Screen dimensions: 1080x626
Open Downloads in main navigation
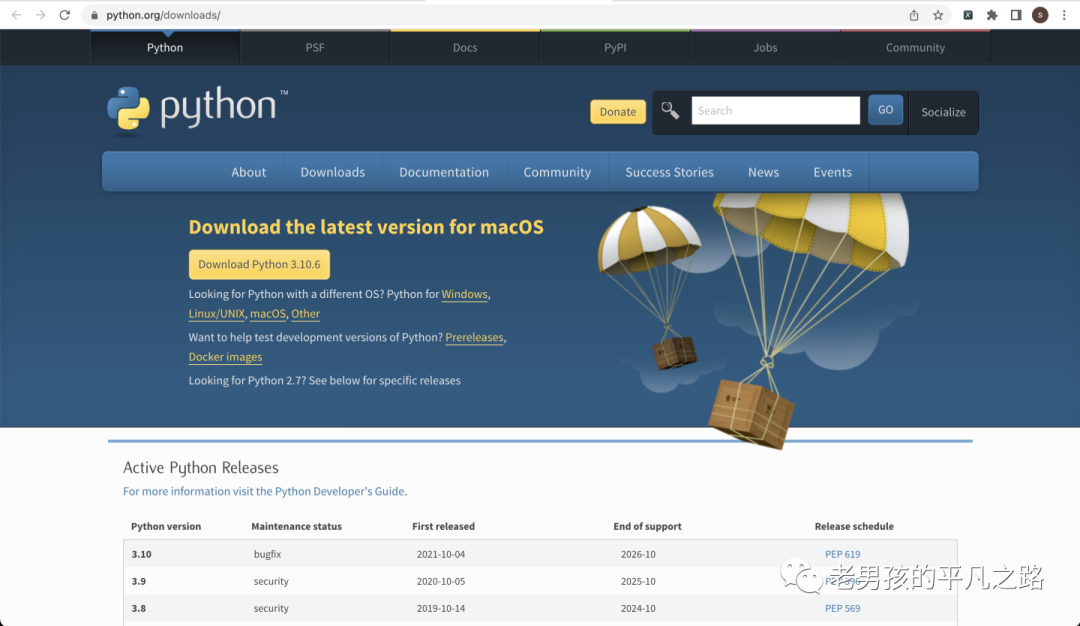(x=333, y=172)
